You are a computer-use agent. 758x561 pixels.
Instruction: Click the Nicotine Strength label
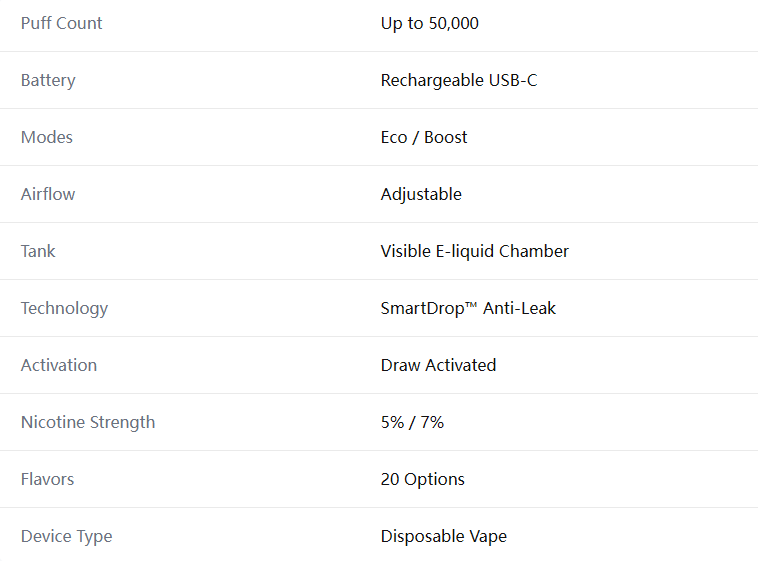tap(87, 422)
